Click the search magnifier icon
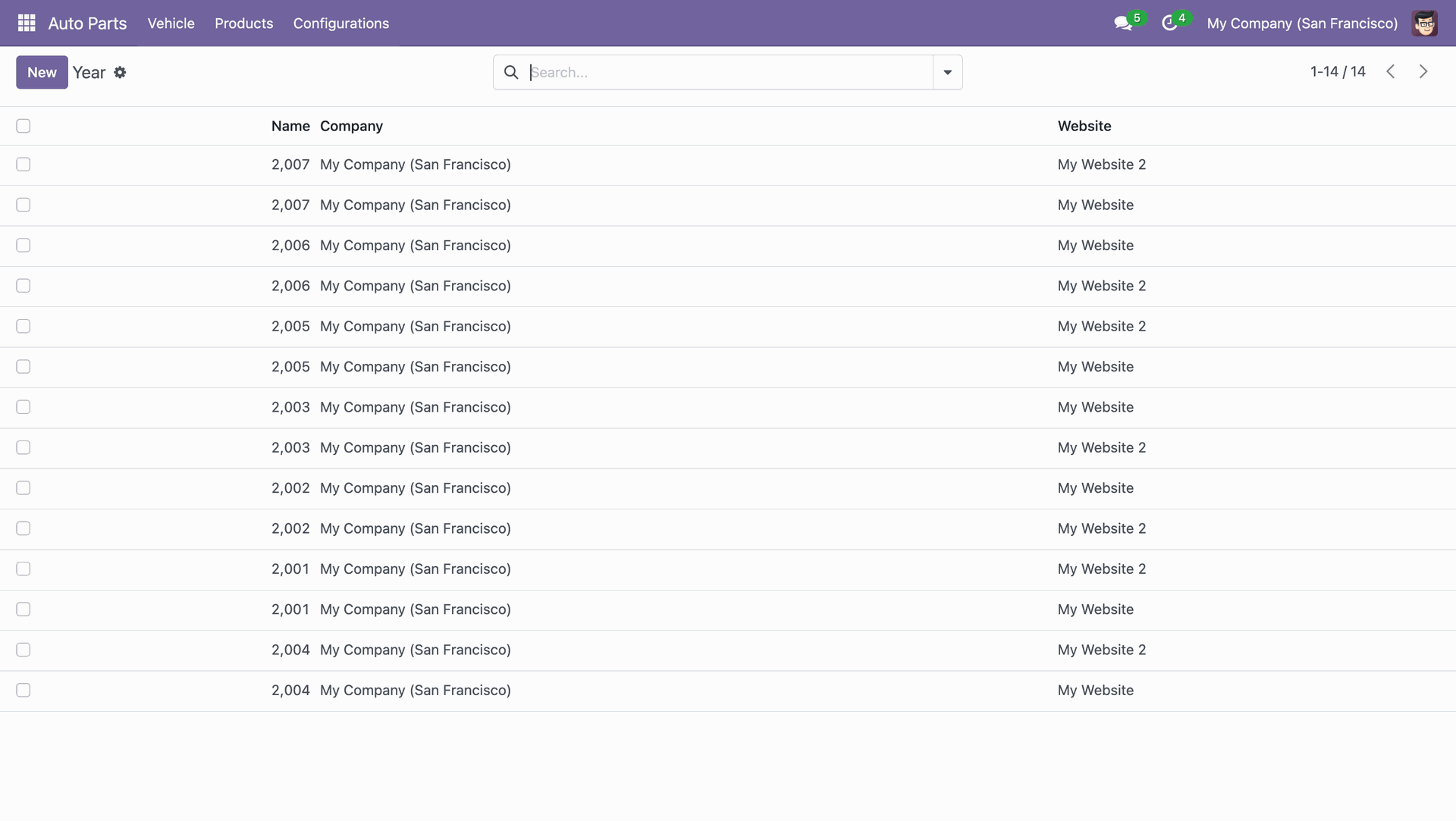The width and height of the screenshot is (1456, 821). click(x=511, y=72)
